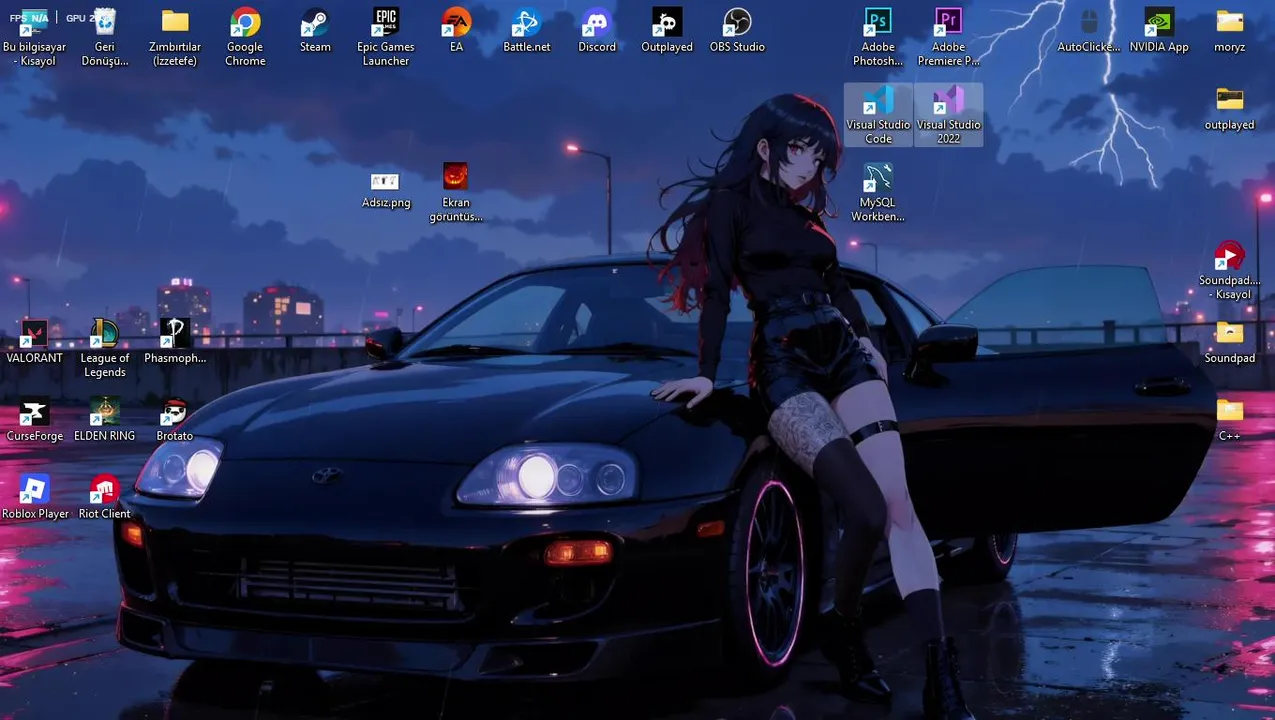
Task: Launch the Steam shortcut
Action: pos(315,30)
